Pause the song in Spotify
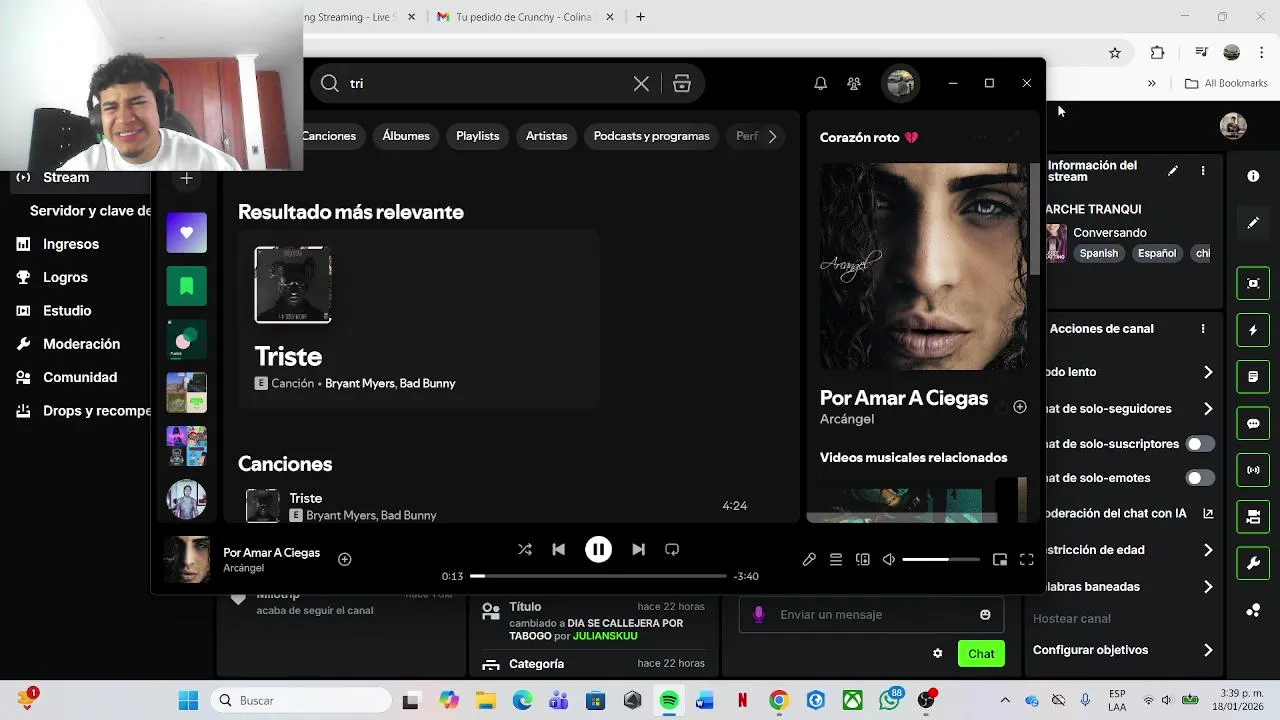 [598, 549]
